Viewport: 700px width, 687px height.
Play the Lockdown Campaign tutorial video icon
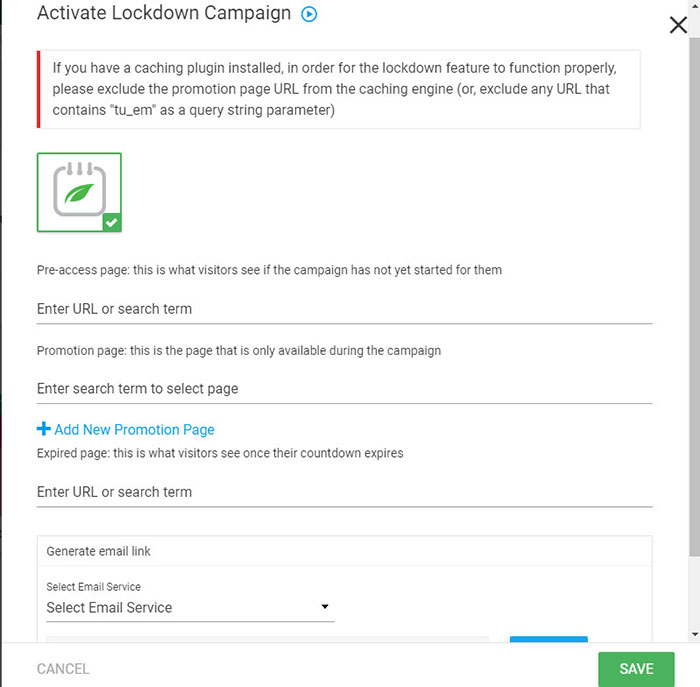click(309, 15)
